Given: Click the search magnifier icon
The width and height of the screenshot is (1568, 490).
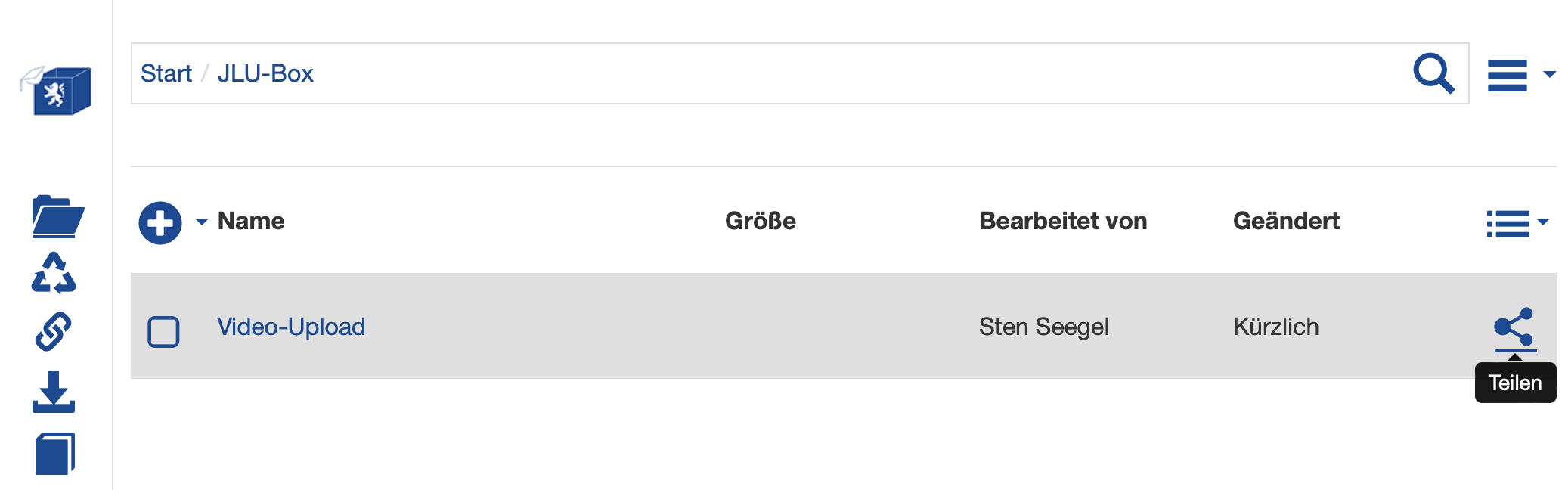Looking at the screenshot, I should point(1433,73).
